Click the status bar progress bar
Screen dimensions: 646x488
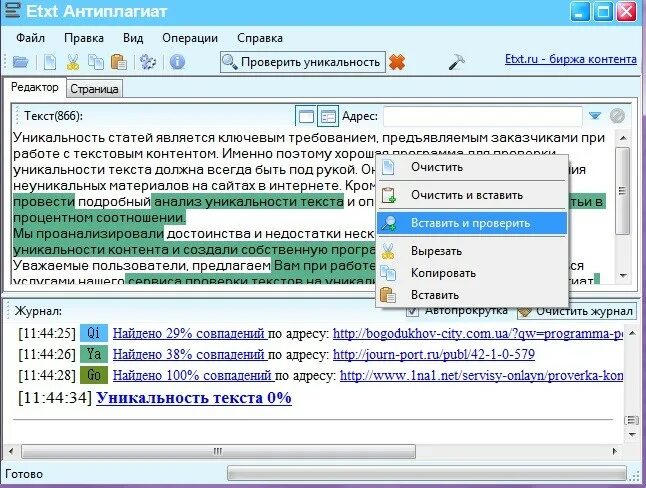[x=427, y=474]
